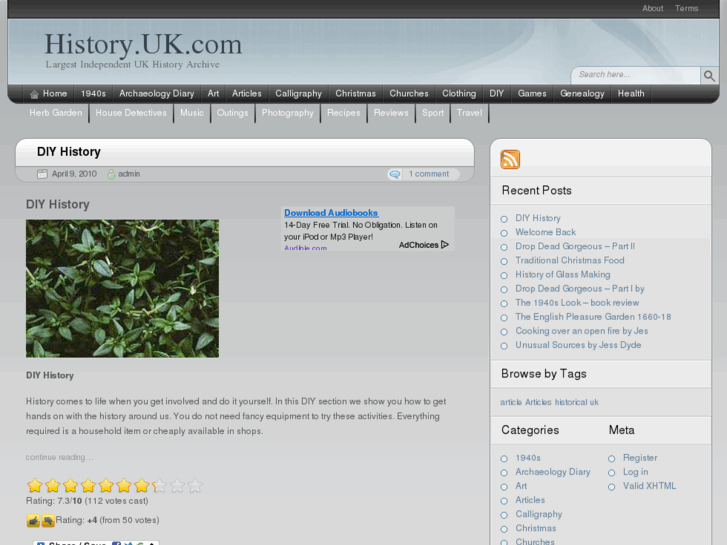Click the AdChoices arrow icon
This screenshot has height=545, width=727.
tap(445, 244)
